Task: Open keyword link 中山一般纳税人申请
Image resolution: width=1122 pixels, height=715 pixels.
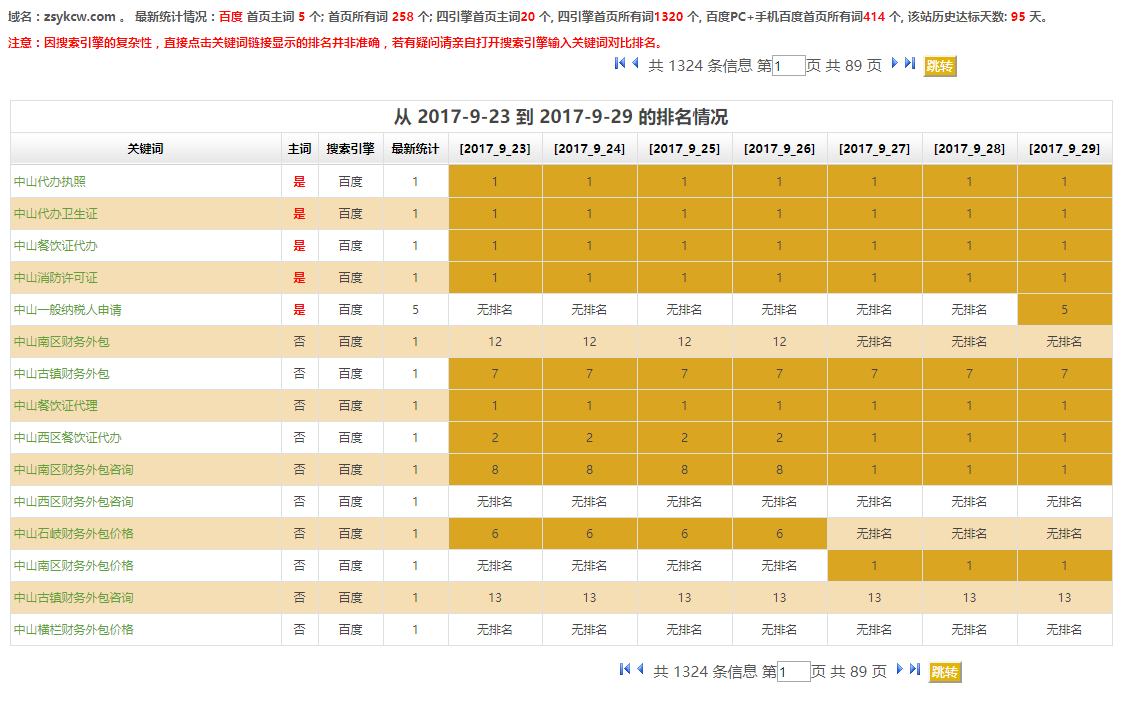Action: (x=68, y=310)
